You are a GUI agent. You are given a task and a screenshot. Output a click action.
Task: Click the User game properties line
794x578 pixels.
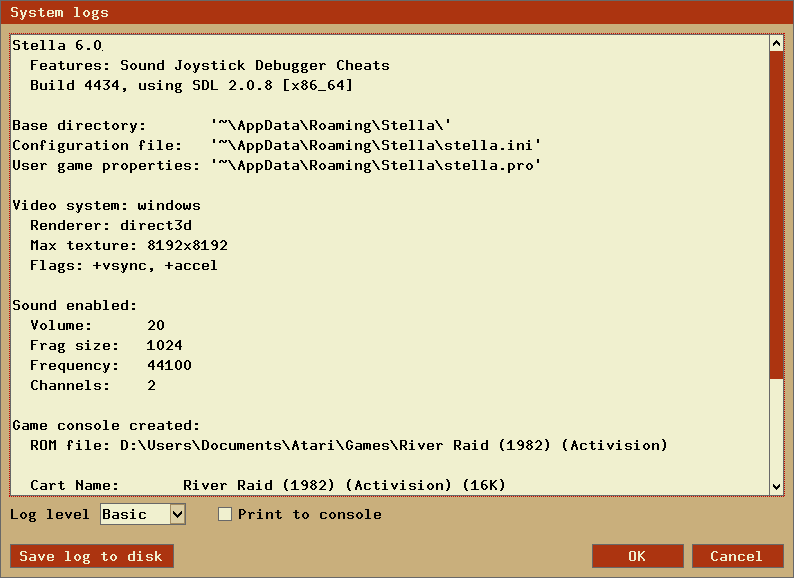(x=276, y=165)
